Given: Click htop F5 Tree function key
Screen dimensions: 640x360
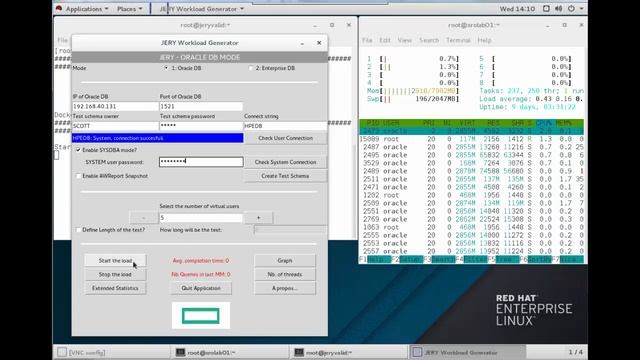Looking at the screenshot, I should click(503, 259).
